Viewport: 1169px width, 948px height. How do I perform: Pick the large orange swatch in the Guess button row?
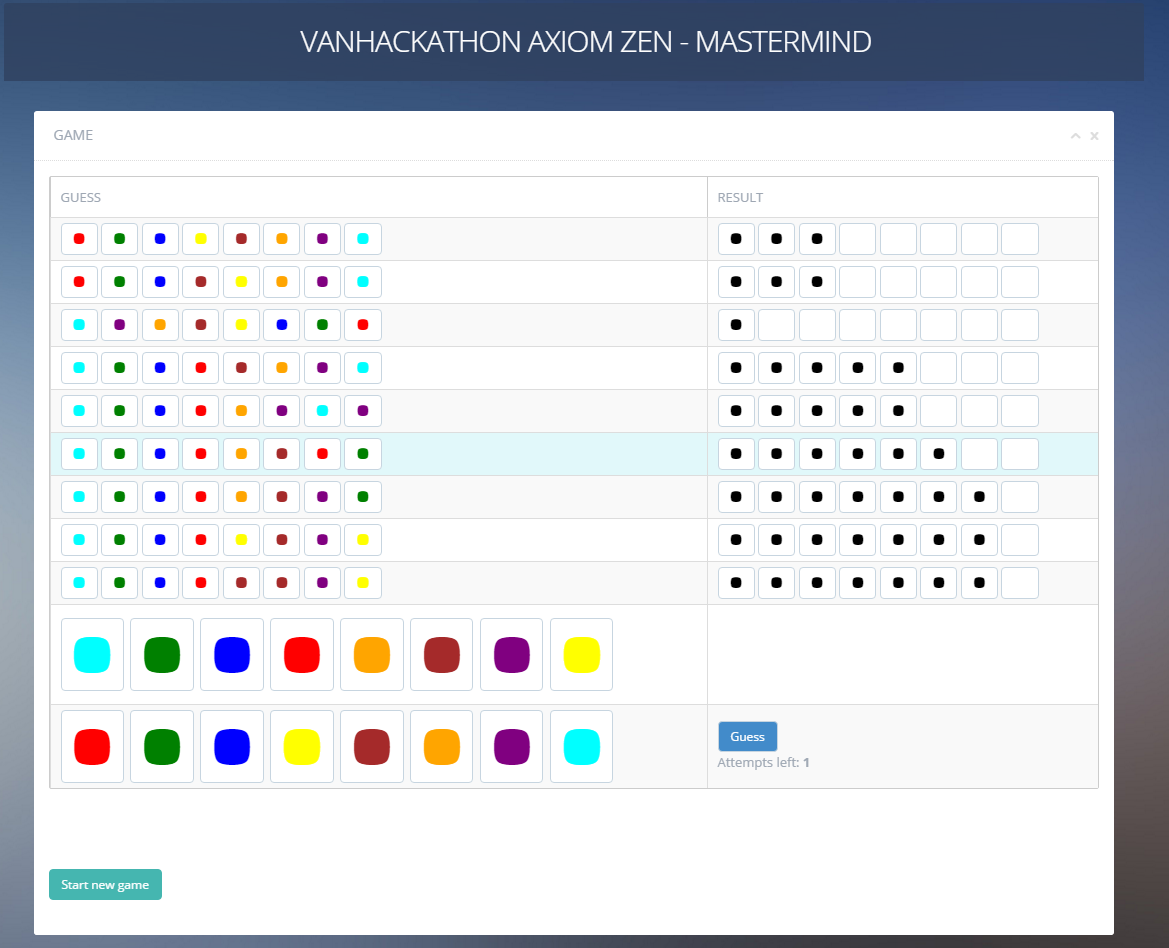click(x=441, y=747)
